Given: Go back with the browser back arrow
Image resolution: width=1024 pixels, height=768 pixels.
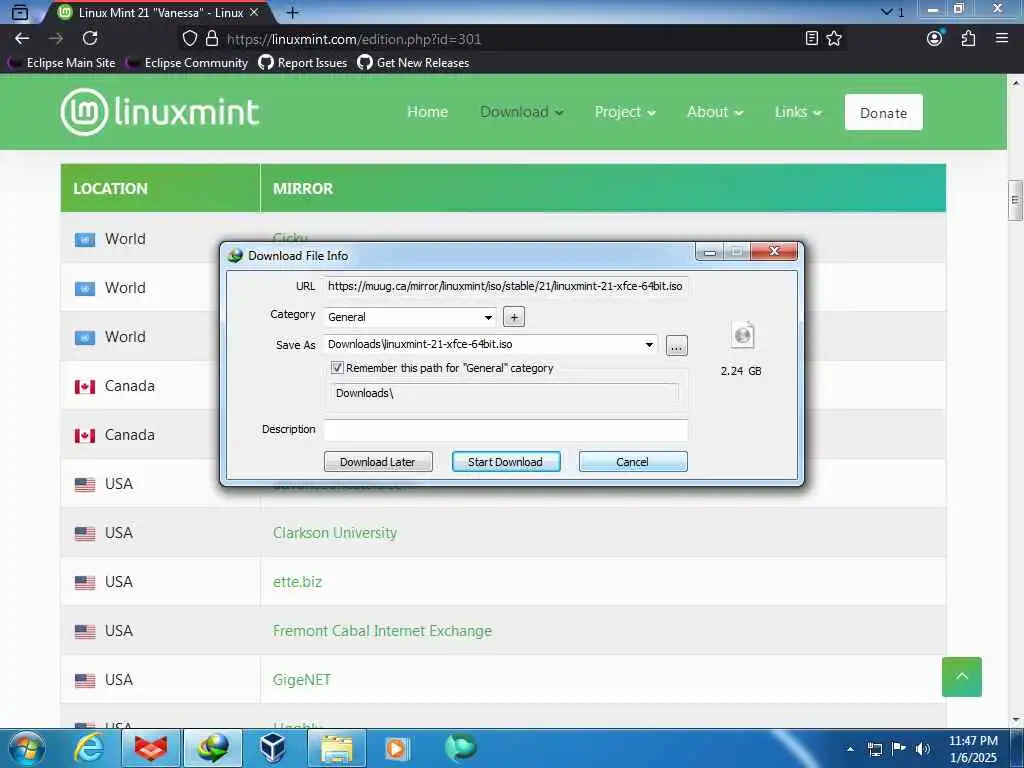Looking at the screenshot, I should [22, 39].
